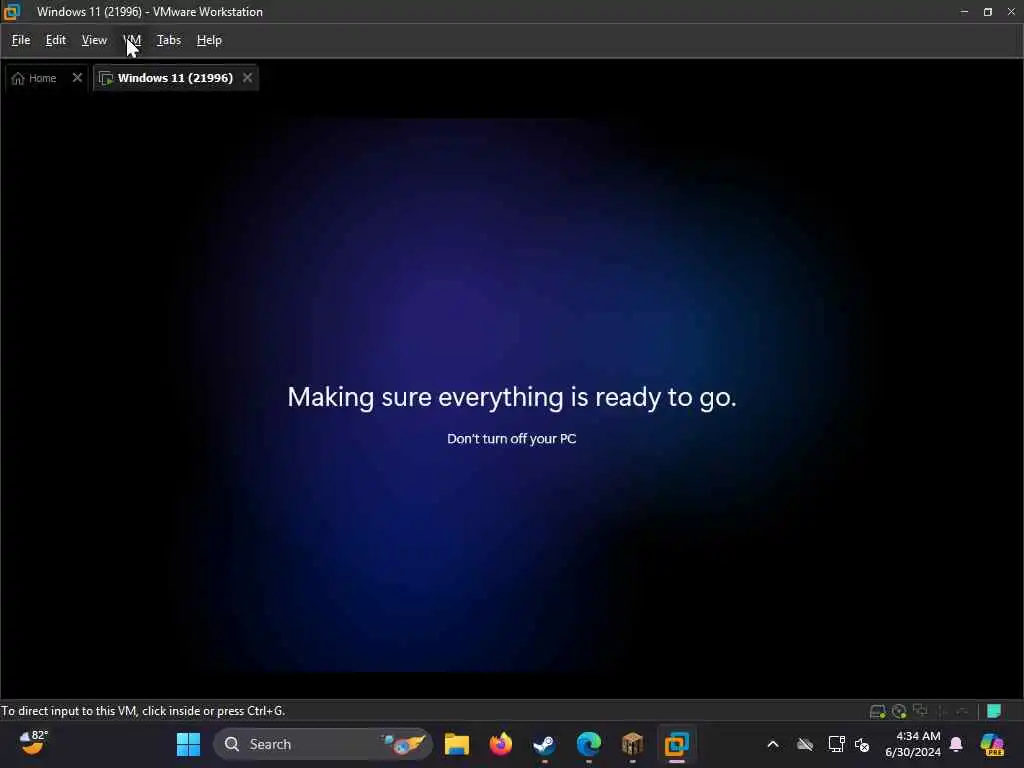Image resolution: width=1024 pixels, height=768 pixels.
Task: Open the View menu
Action: [94, 40]
